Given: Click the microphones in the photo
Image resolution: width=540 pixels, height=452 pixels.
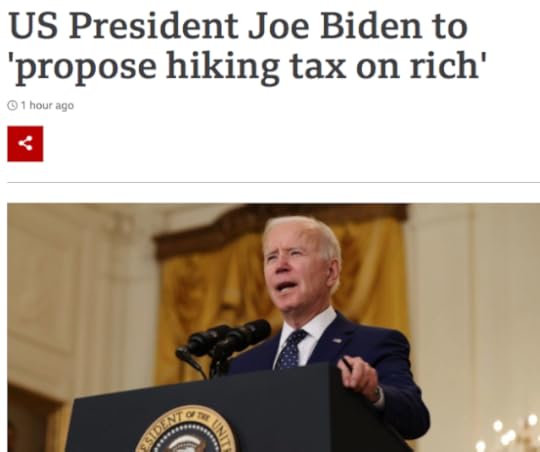Looking at the screenshot, I should [x=222, y=343].
